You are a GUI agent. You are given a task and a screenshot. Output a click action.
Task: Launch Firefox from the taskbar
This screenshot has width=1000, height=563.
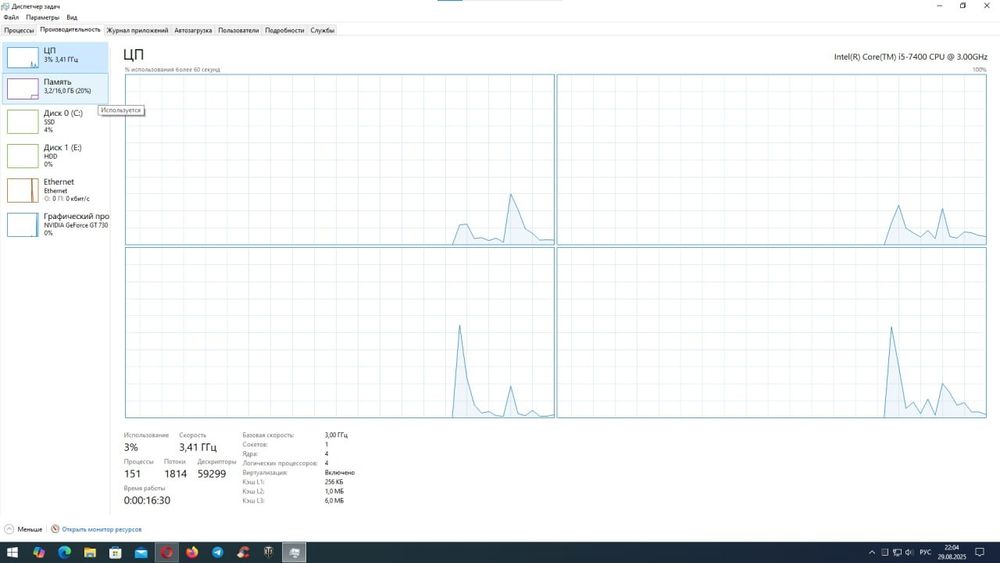tap(192, 552)
